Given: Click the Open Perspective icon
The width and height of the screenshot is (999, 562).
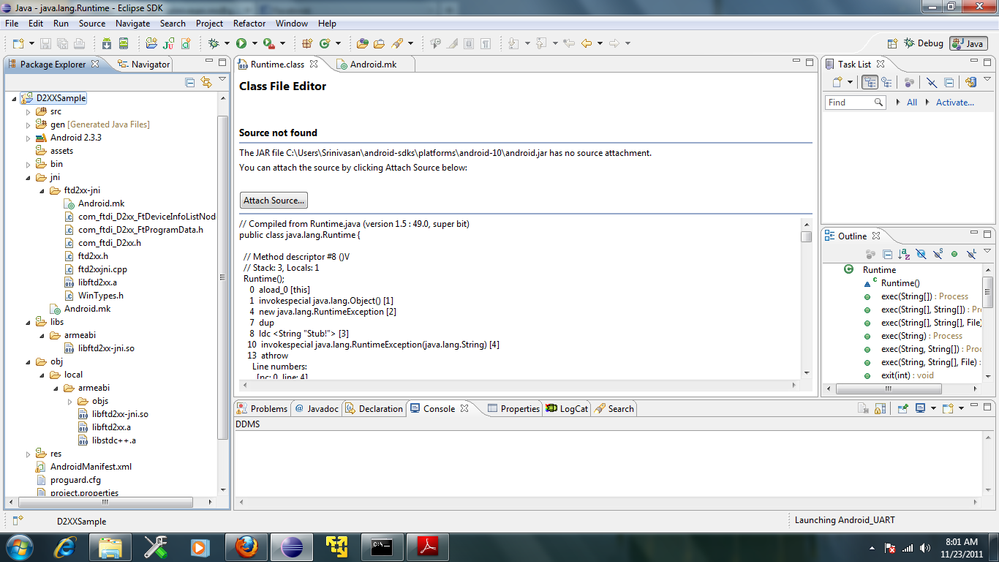Looking at the screenshot, I should tap(892, 43).
